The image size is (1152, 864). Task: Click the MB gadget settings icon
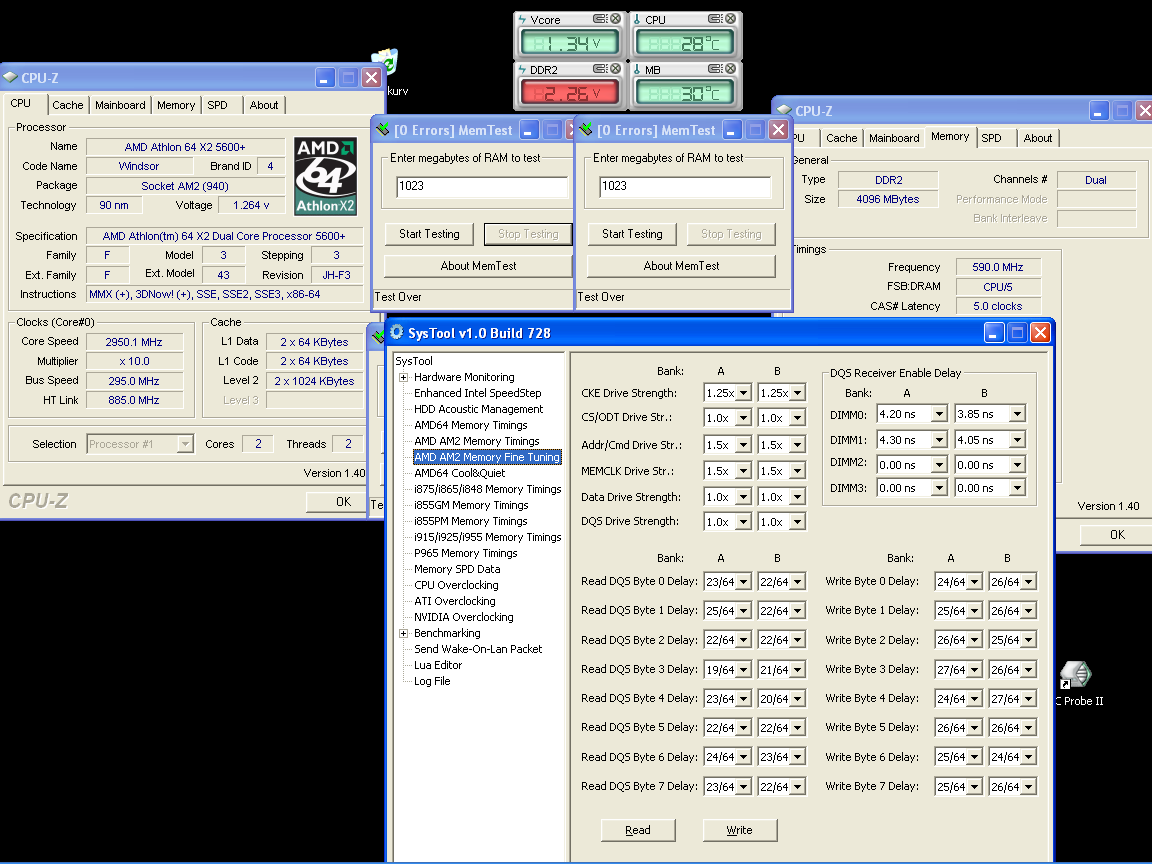[714, 69]
